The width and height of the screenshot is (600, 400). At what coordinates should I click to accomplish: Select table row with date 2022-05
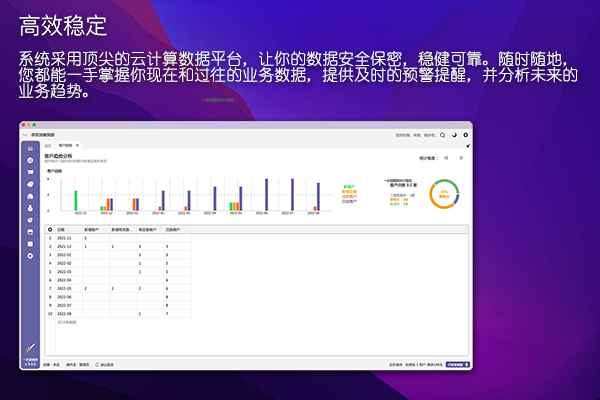119,289
